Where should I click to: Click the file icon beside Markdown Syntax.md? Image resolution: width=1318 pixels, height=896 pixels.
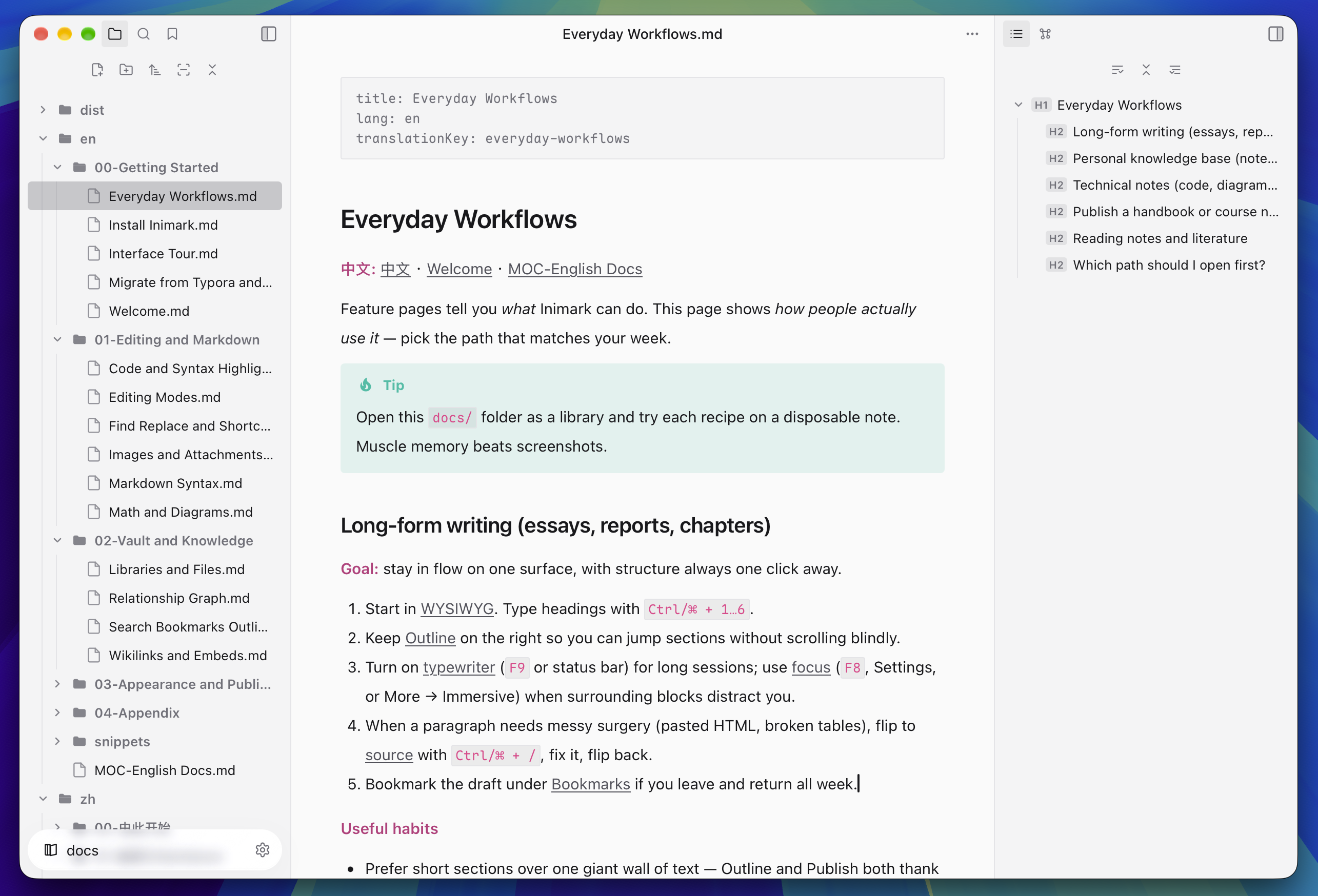94,483
